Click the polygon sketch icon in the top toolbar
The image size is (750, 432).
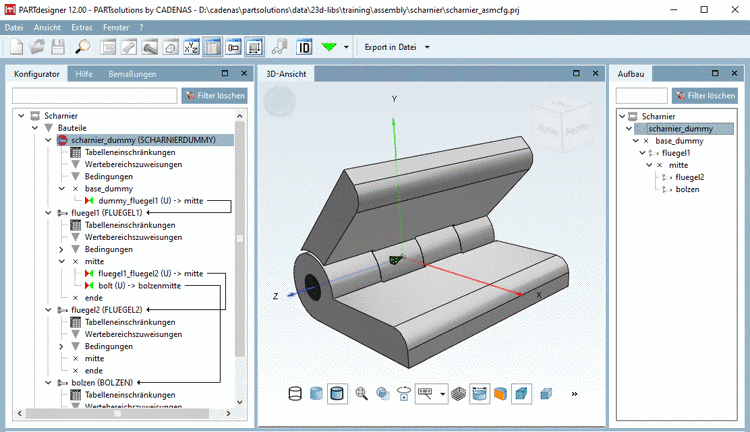click(171, 47)
